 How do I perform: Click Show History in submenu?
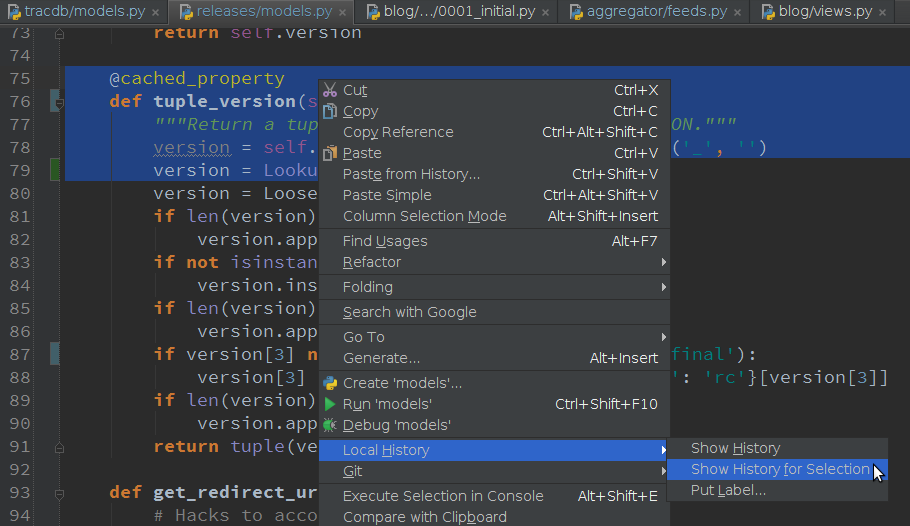[x=777, y=448]
